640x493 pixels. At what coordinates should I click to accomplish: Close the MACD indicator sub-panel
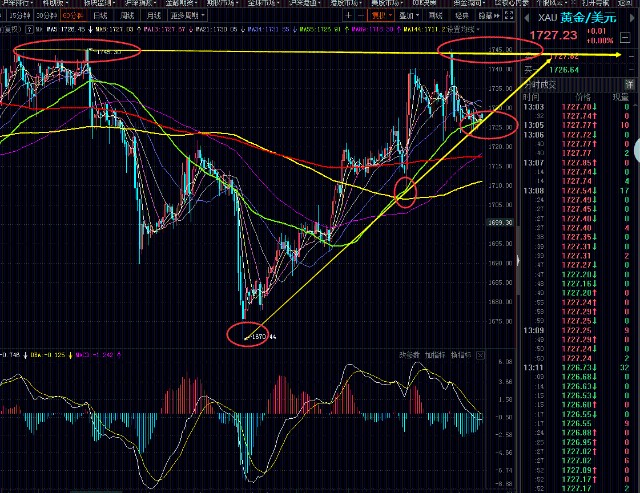[480, 355]
